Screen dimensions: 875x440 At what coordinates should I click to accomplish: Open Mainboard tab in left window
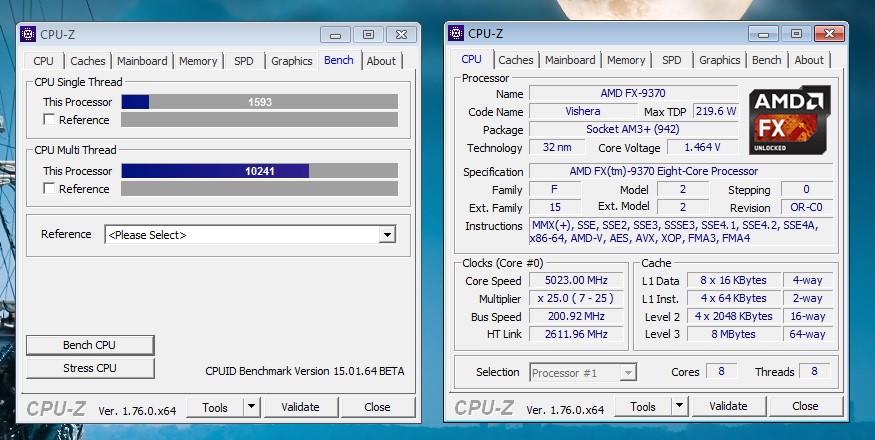(142, 61)
